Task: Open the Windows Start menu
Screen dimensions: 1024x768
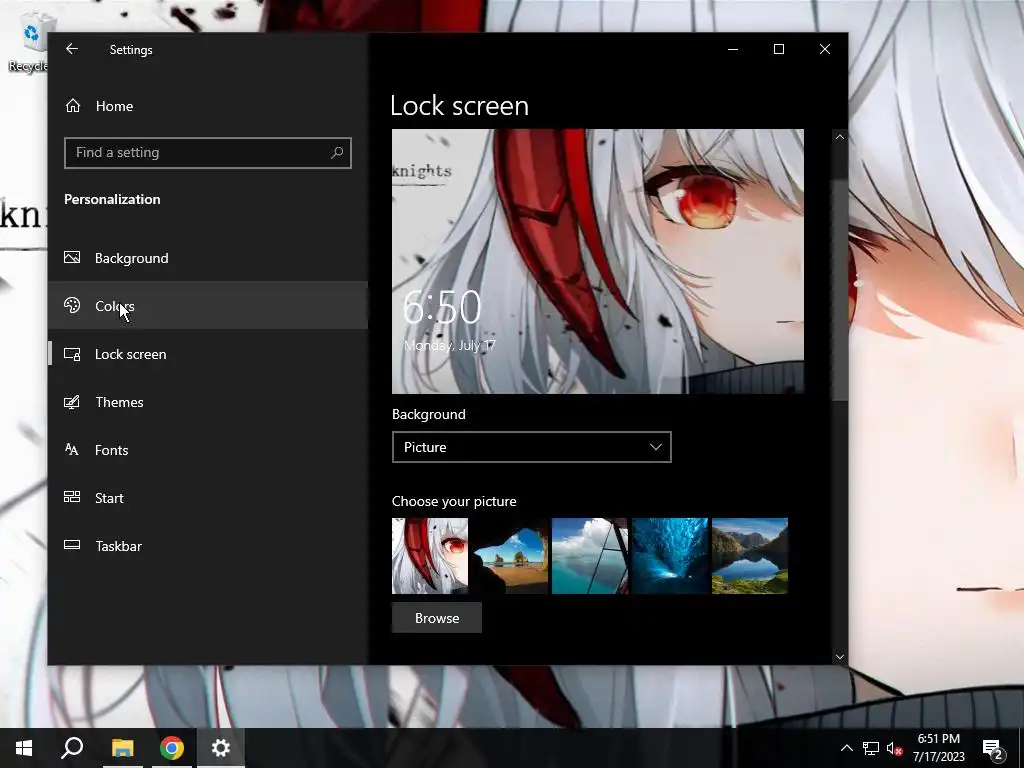Action: [24, 748]
